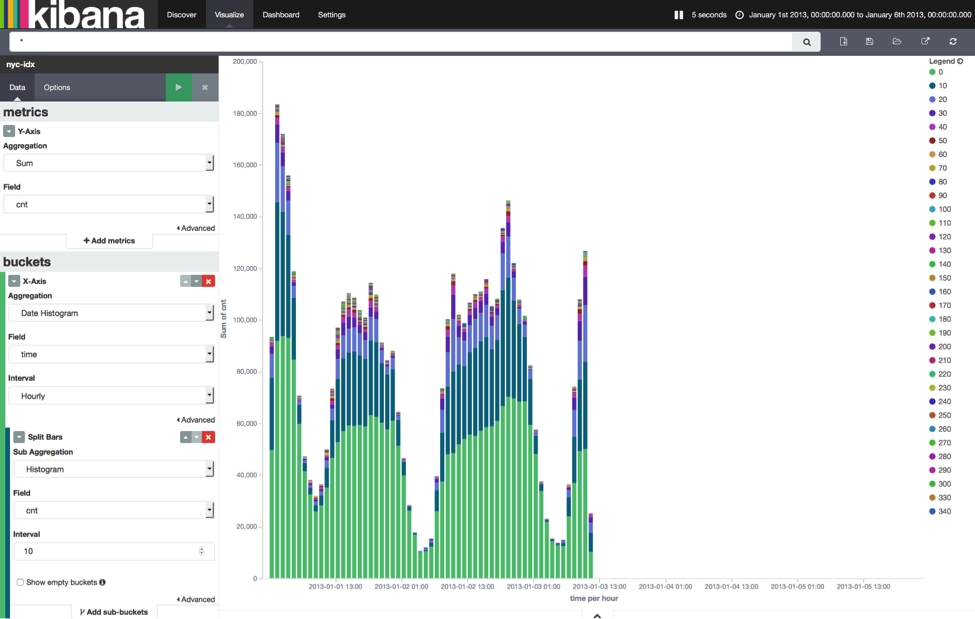Click the interval stepper arrows next to 10

(x=201, y=551)
